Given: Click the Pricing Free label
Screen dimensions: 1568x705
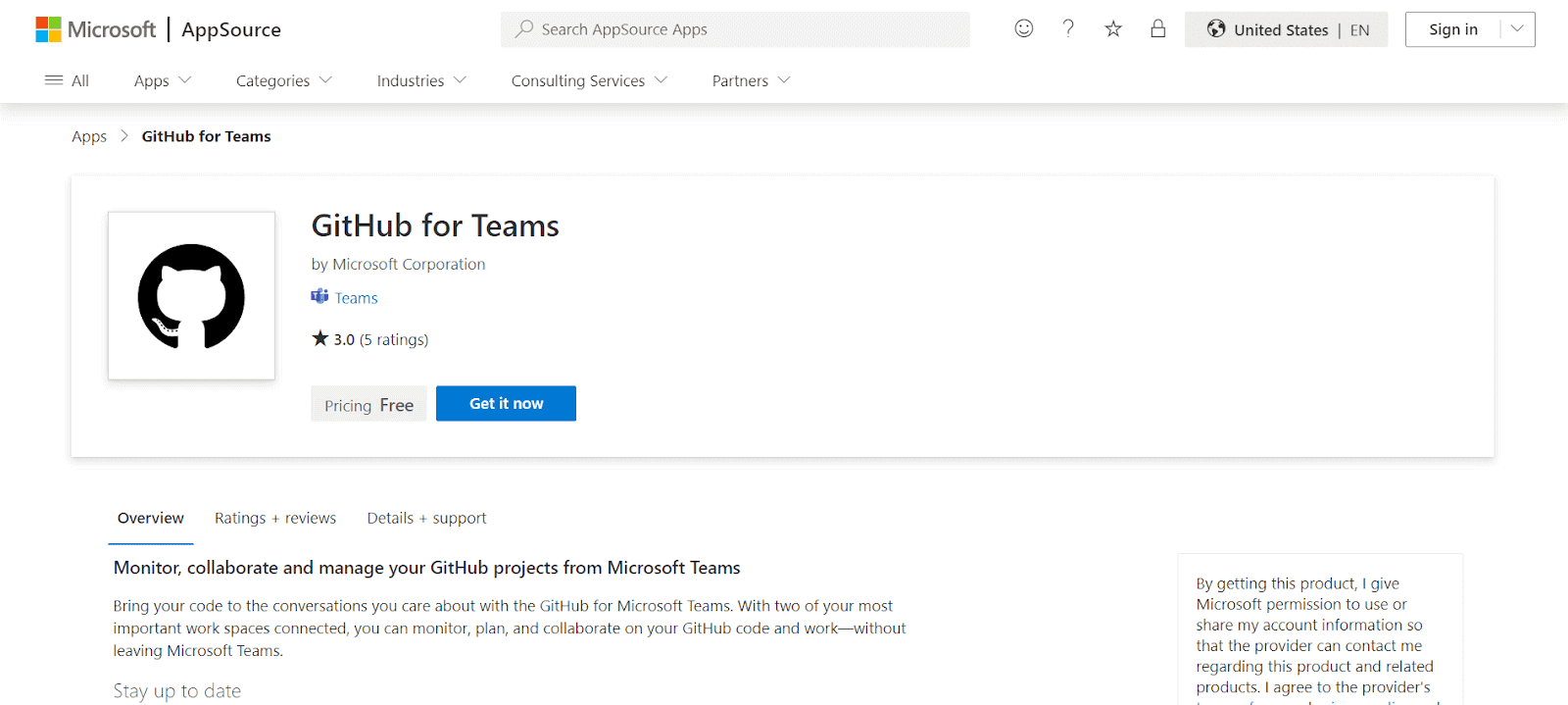Looking at the screenshot, I should (368, 404).
